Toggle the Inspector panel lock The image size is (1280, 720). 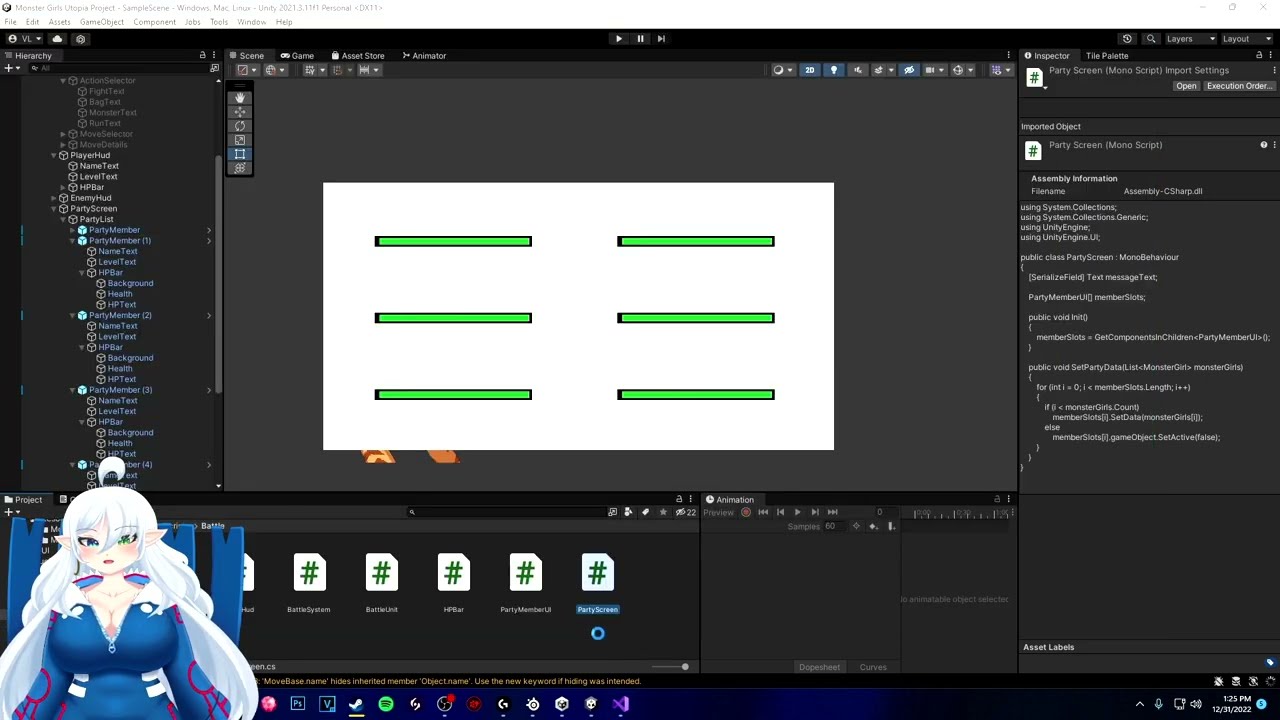1261,55
